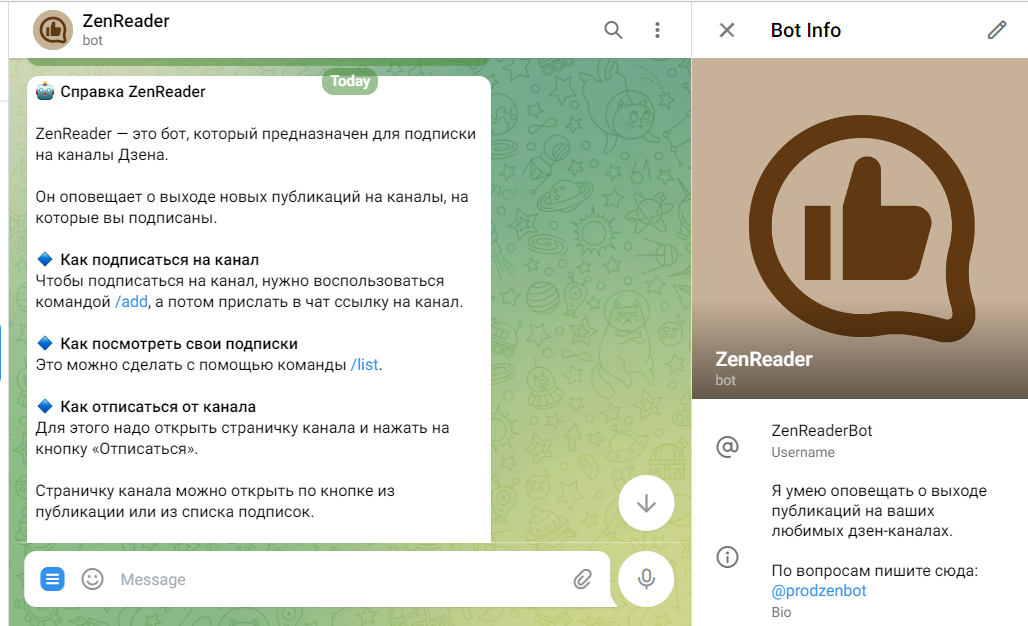Screen dimensions: 1028x626
Task: Click the microphone voice message button
Action: 646,578
